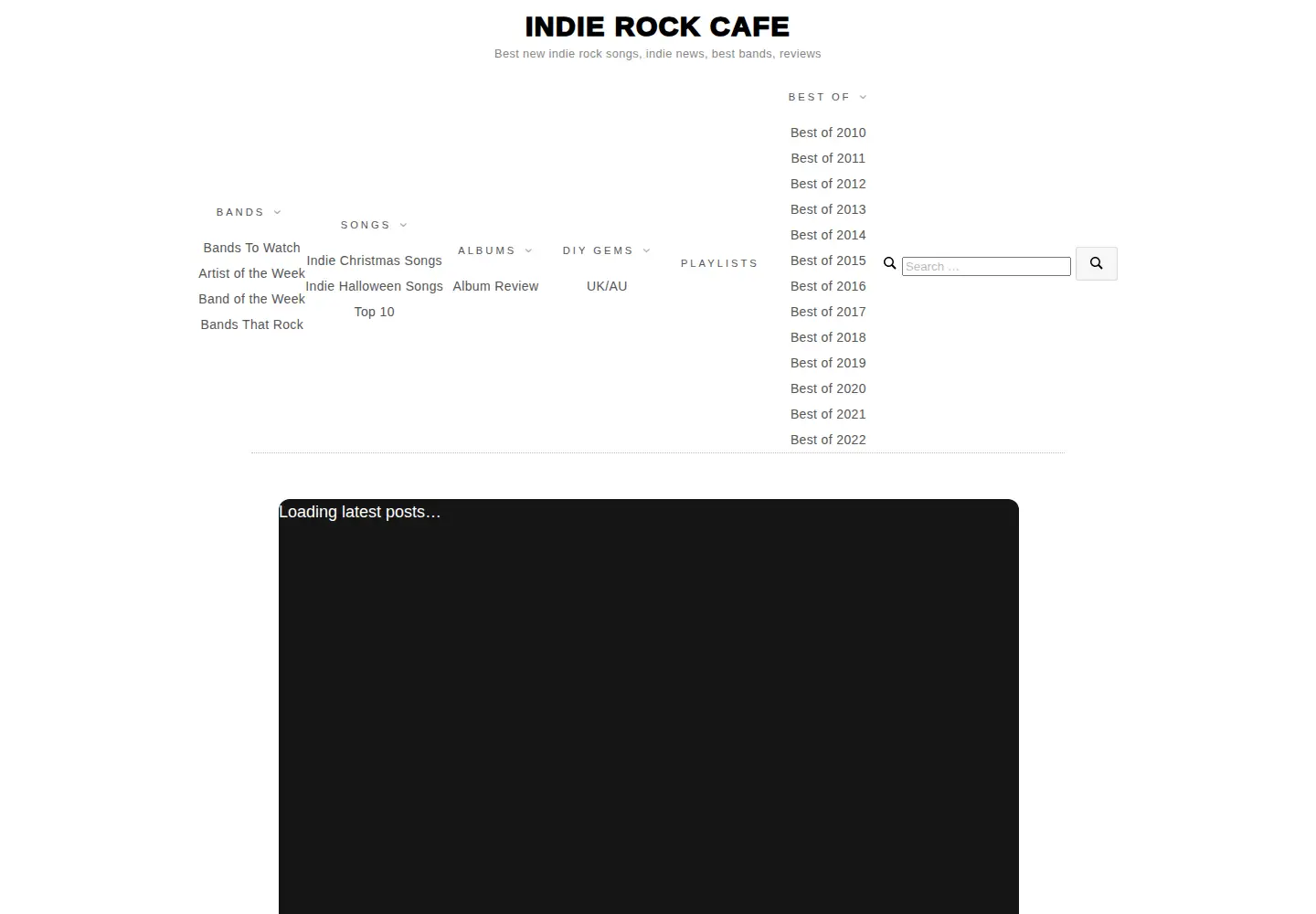
Task: Select Best of 2020
Action: coord(828,388)
